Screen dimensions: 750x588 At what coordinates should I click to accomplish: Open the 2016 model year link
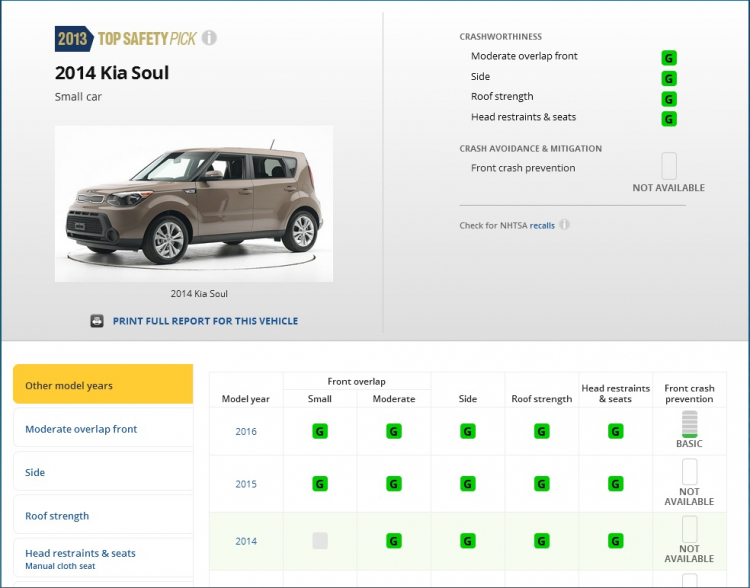[x=246, y=432]
